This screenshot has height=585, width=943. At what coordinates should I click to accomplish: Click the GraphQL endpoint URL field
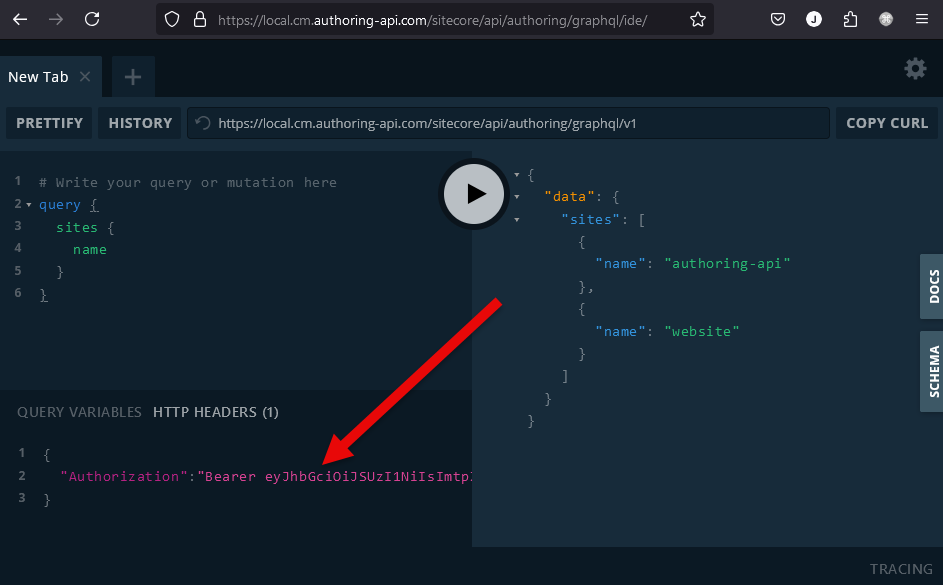(x=520, y=123)
